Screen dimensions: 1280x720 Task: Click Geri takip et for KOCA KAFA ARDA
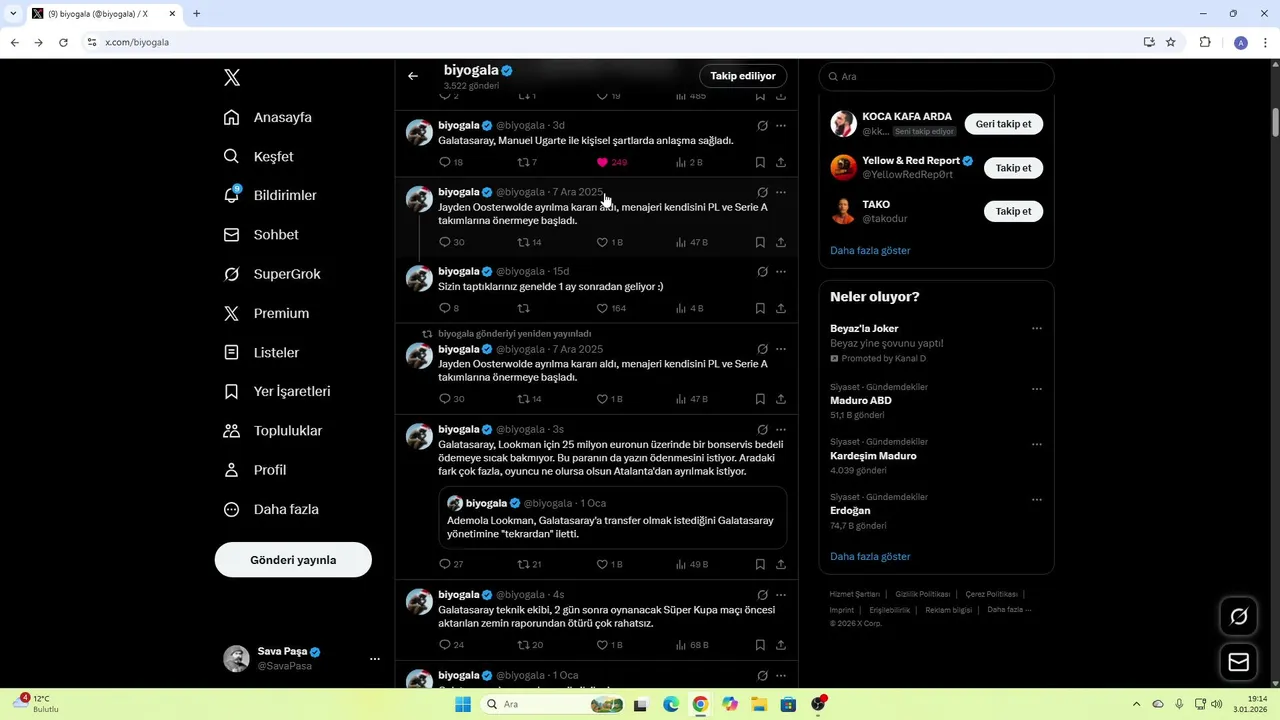pos(1004,124)
